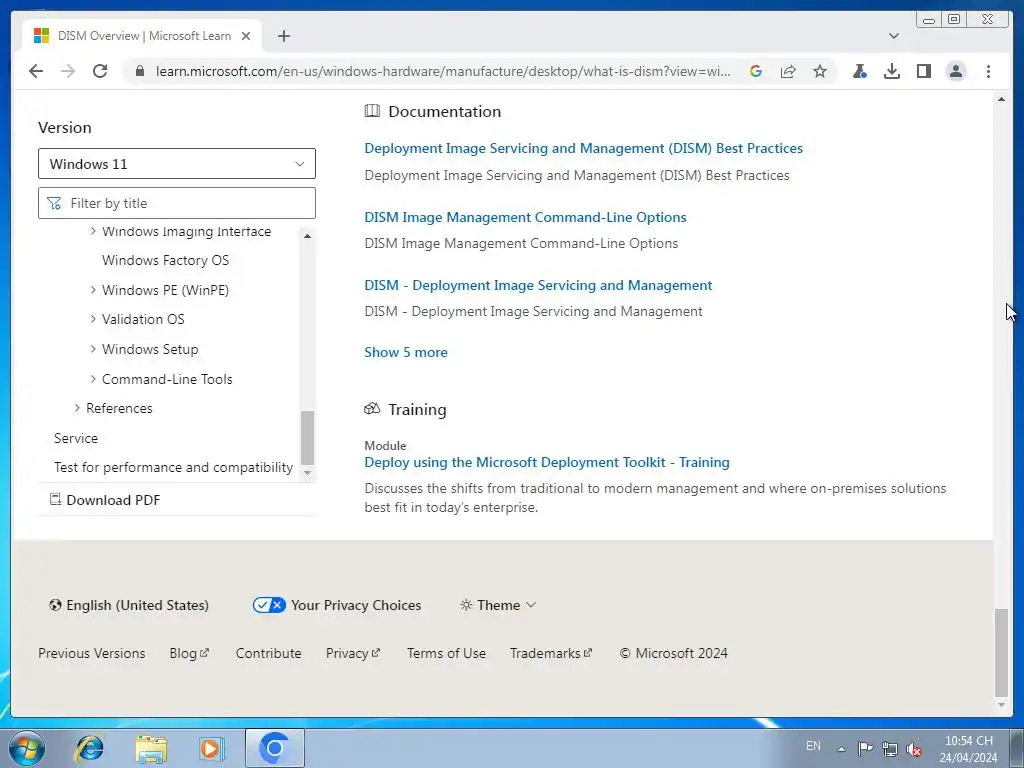1024x768 pixels.
Task: Click the muted volume tray icon
Action: pos(914,748)
